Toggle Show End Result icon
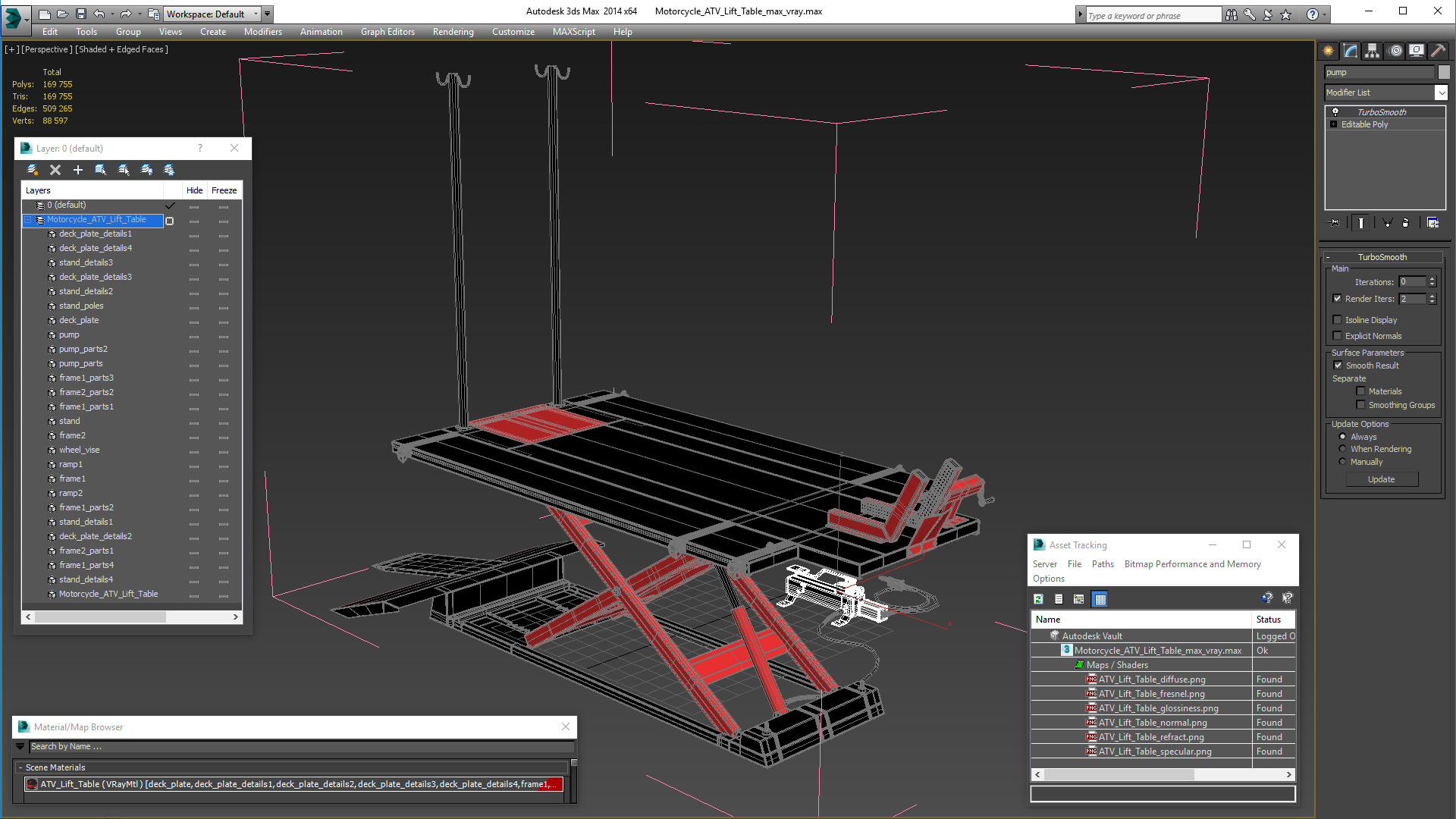The width and height of the screenshot is (1456, 819). (1361, 223)
